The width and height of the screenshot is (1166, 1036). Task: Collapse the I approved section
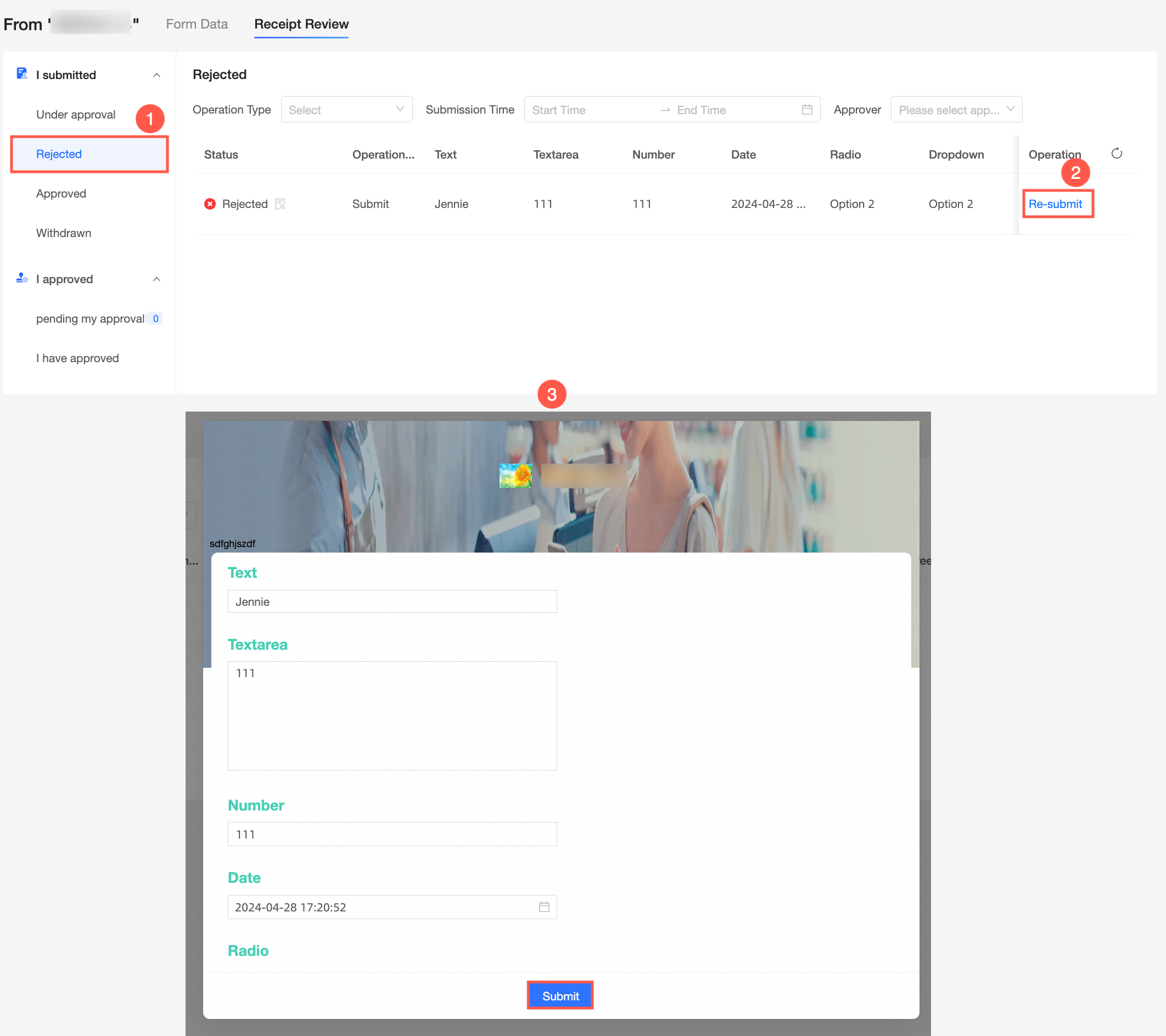coord(157,279)
